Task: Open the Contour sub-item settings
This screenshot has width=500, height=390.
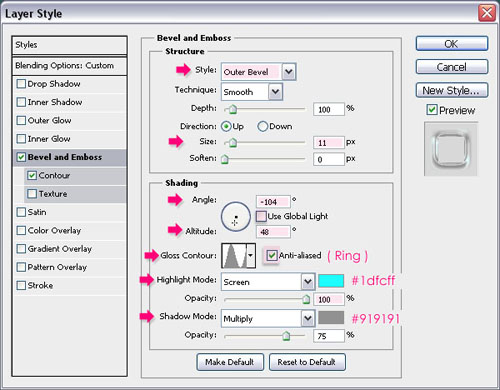Action: click(75, 175)
